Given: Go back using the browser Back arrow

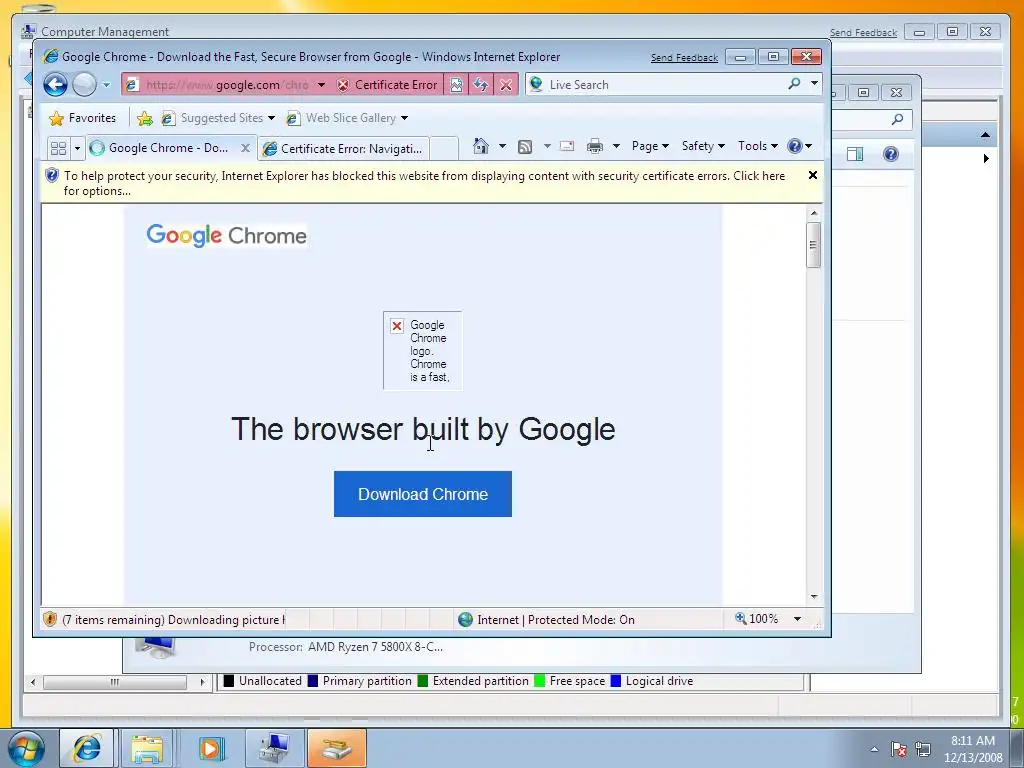Looking at the screenshot, I should click(56, 84).
